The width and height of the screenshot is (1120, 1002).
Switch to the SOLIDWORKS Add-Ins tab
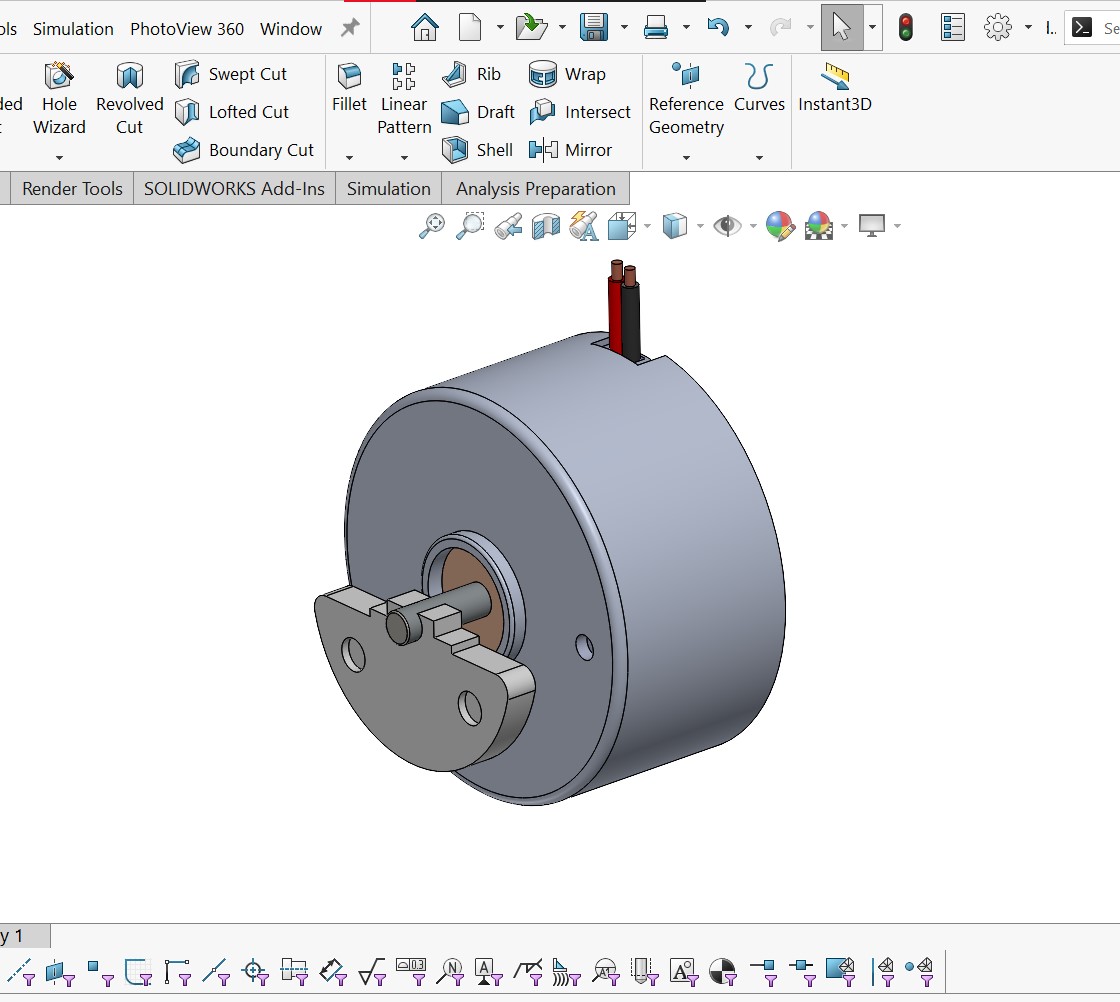pyautogui.click(x=234, y=189)
